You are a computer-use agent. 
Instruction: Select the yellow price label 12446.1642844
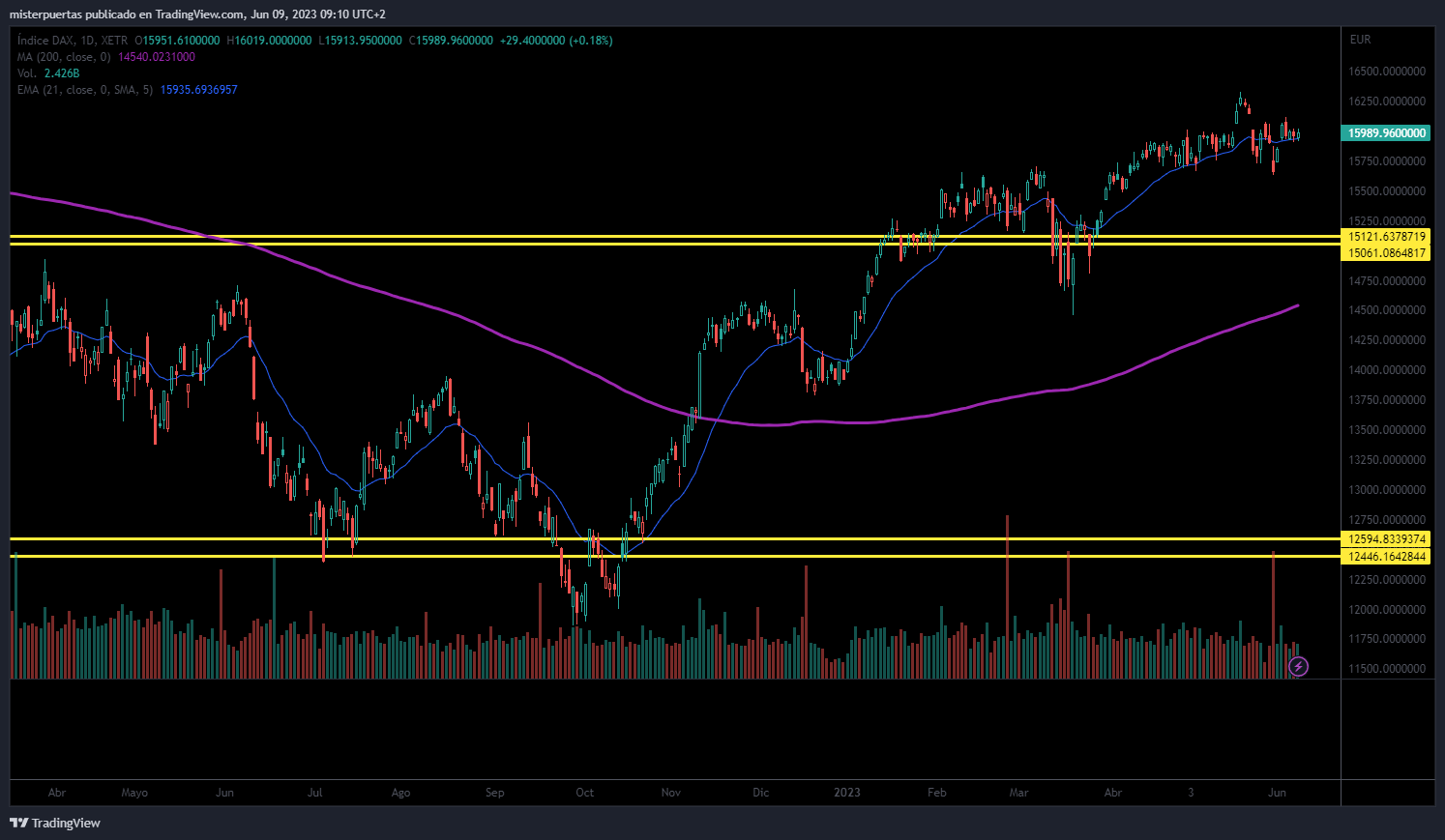coord(1387,557)
